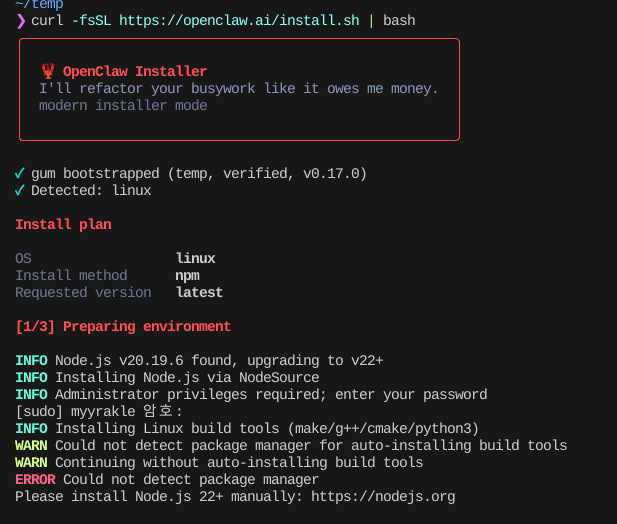Viewport: 617px width, 524px height.
Task: Click the WARN label about detecting package manager
Action: coord(31,445)
